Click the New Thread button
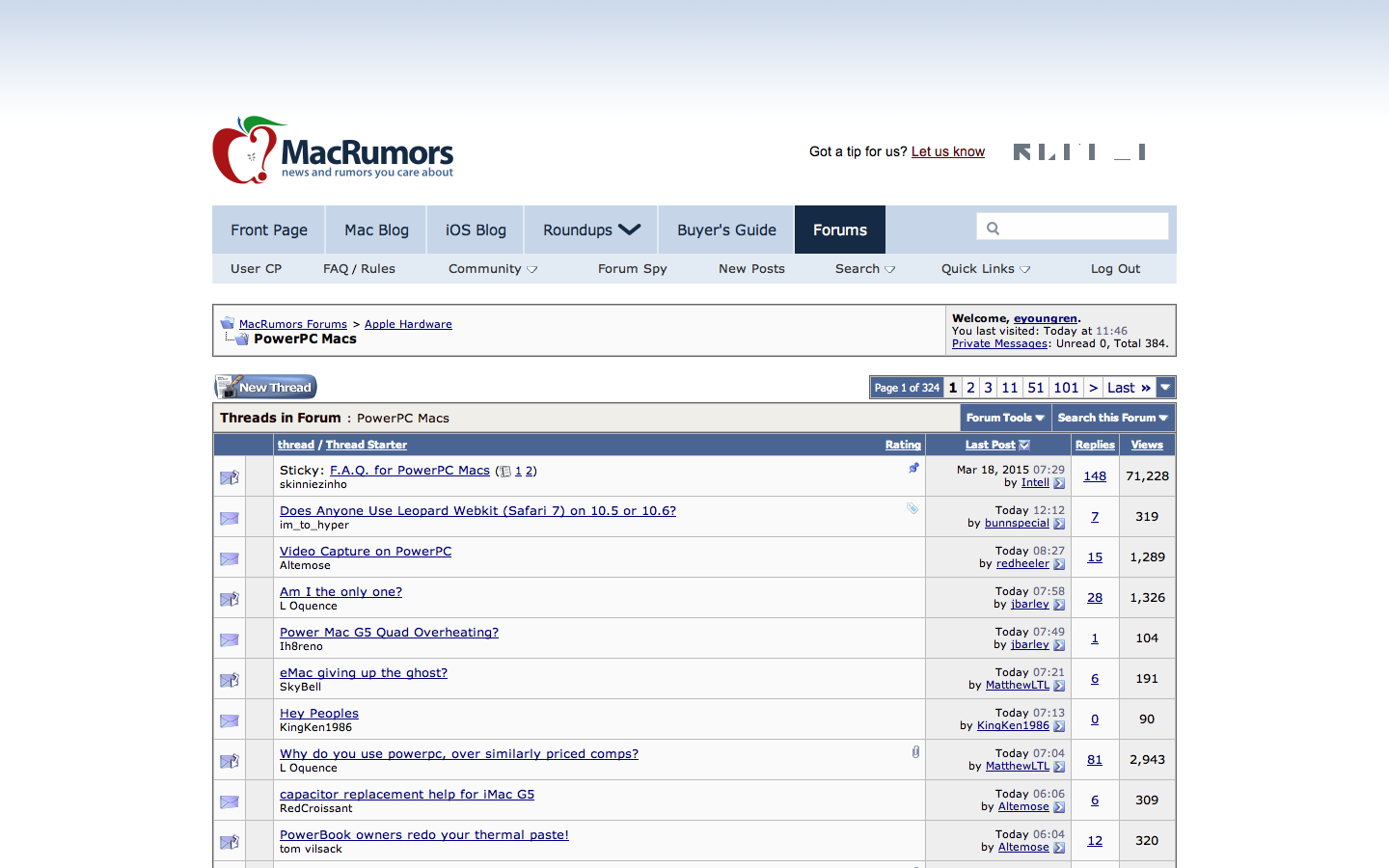 coord(265,387)
